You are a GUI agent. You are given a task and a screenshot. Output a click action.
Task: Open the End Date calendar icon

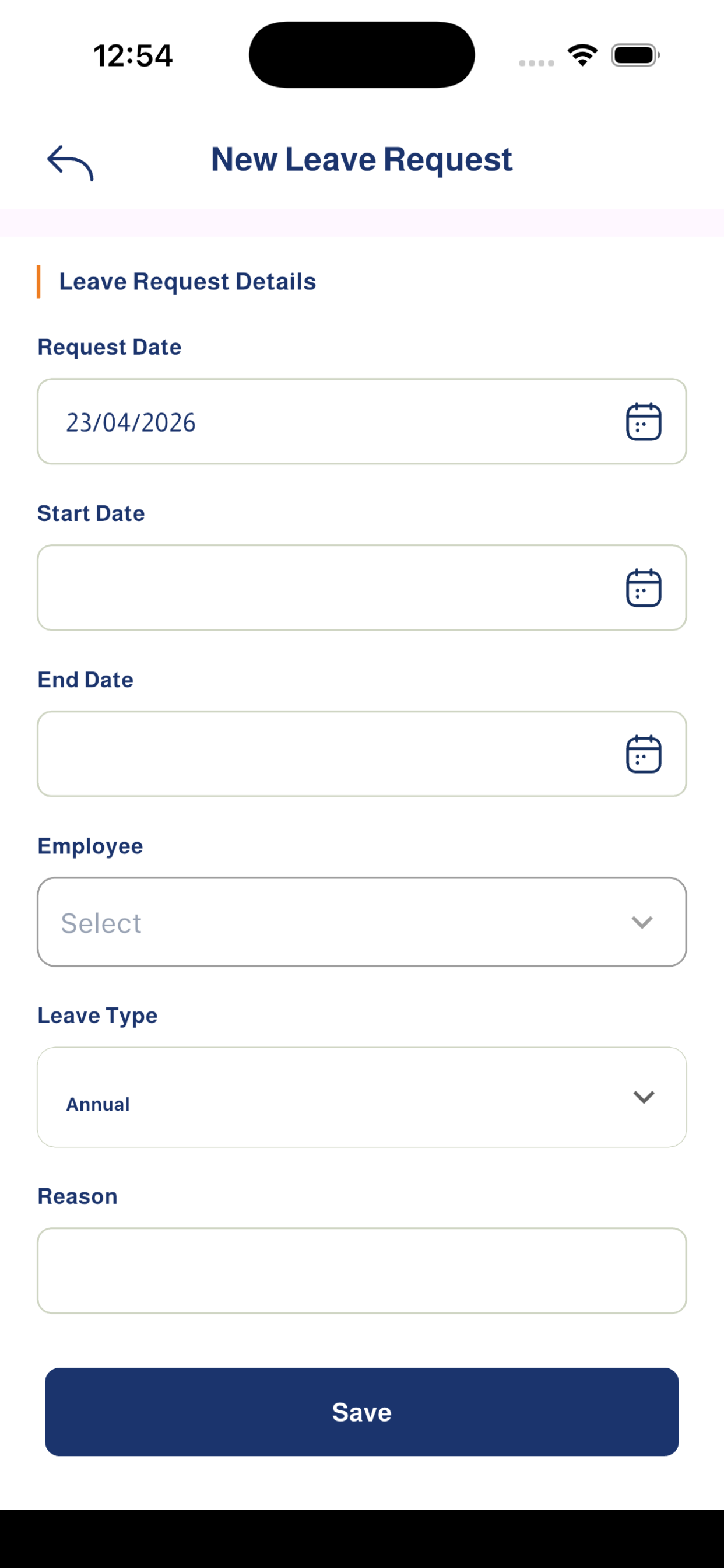[643, 754]
